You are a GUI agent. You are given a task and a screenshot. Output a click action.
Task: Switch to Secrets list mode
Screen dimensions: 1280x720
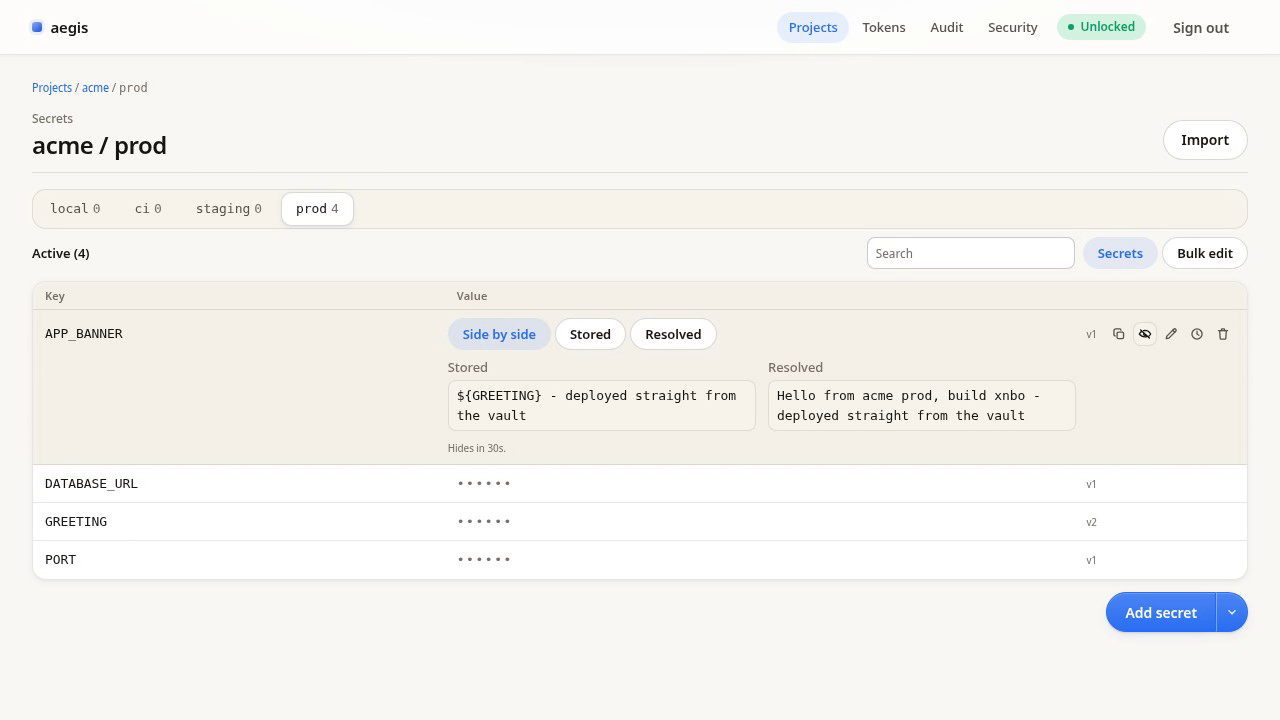(x=1120, y=253)
